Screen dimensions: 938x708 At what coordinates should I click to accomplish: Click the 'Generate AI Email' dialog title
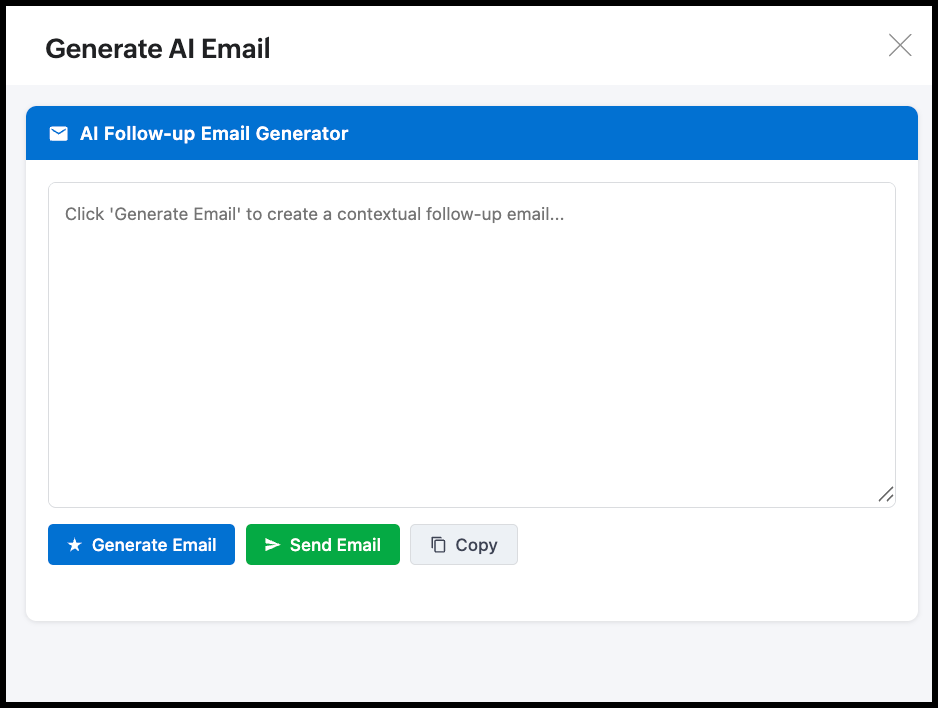(158, 48)
